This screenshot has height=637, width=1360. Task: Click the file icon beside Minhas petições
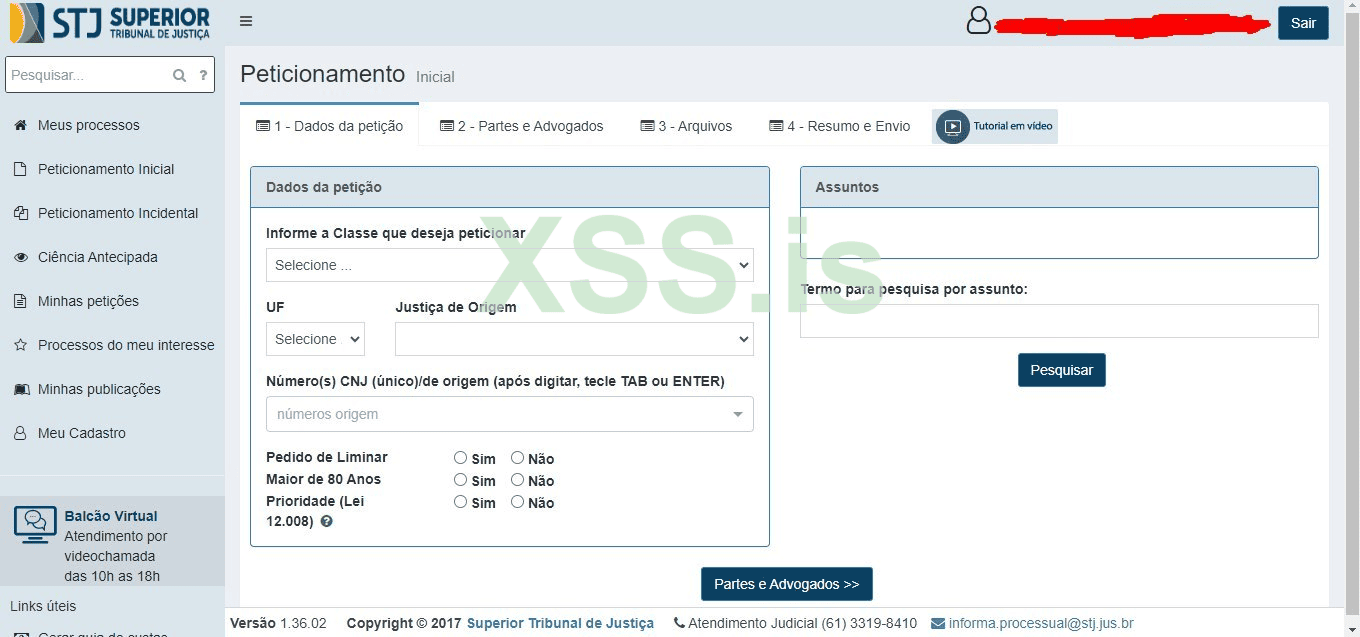tap(20, 301)
